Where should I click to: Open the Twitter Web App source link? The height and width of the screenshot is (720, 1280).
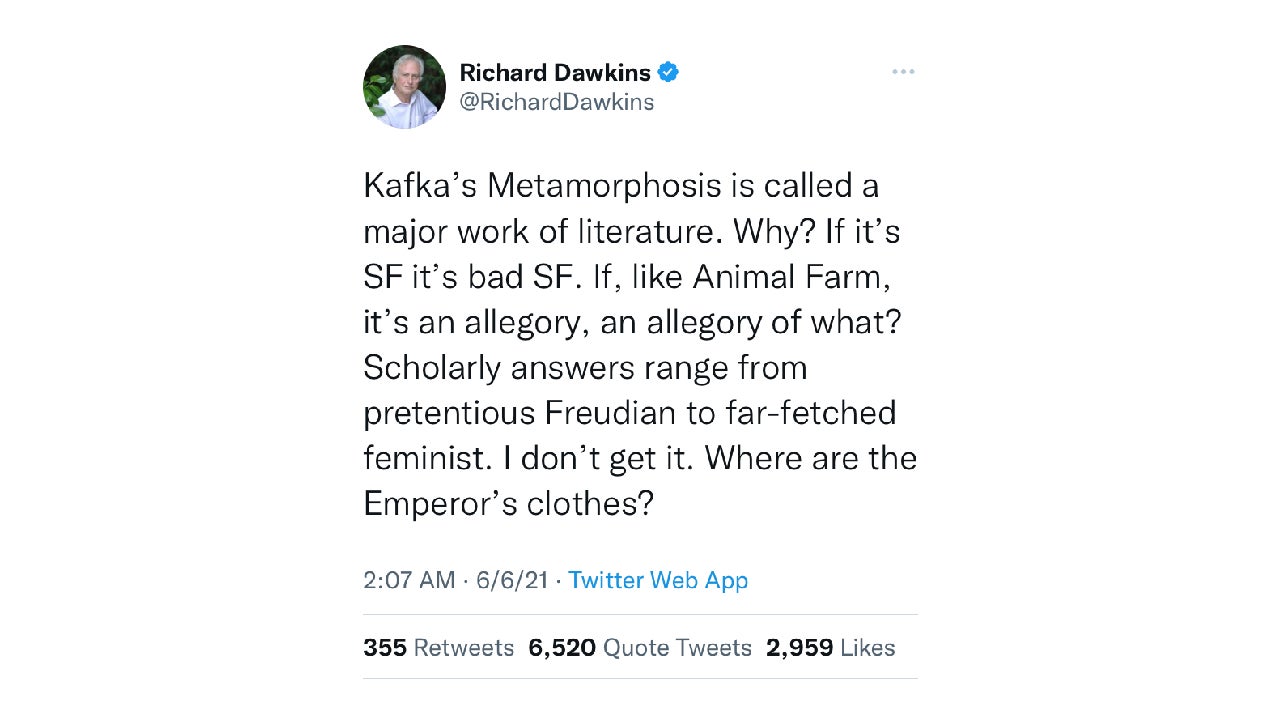click(x=658, y=580)
